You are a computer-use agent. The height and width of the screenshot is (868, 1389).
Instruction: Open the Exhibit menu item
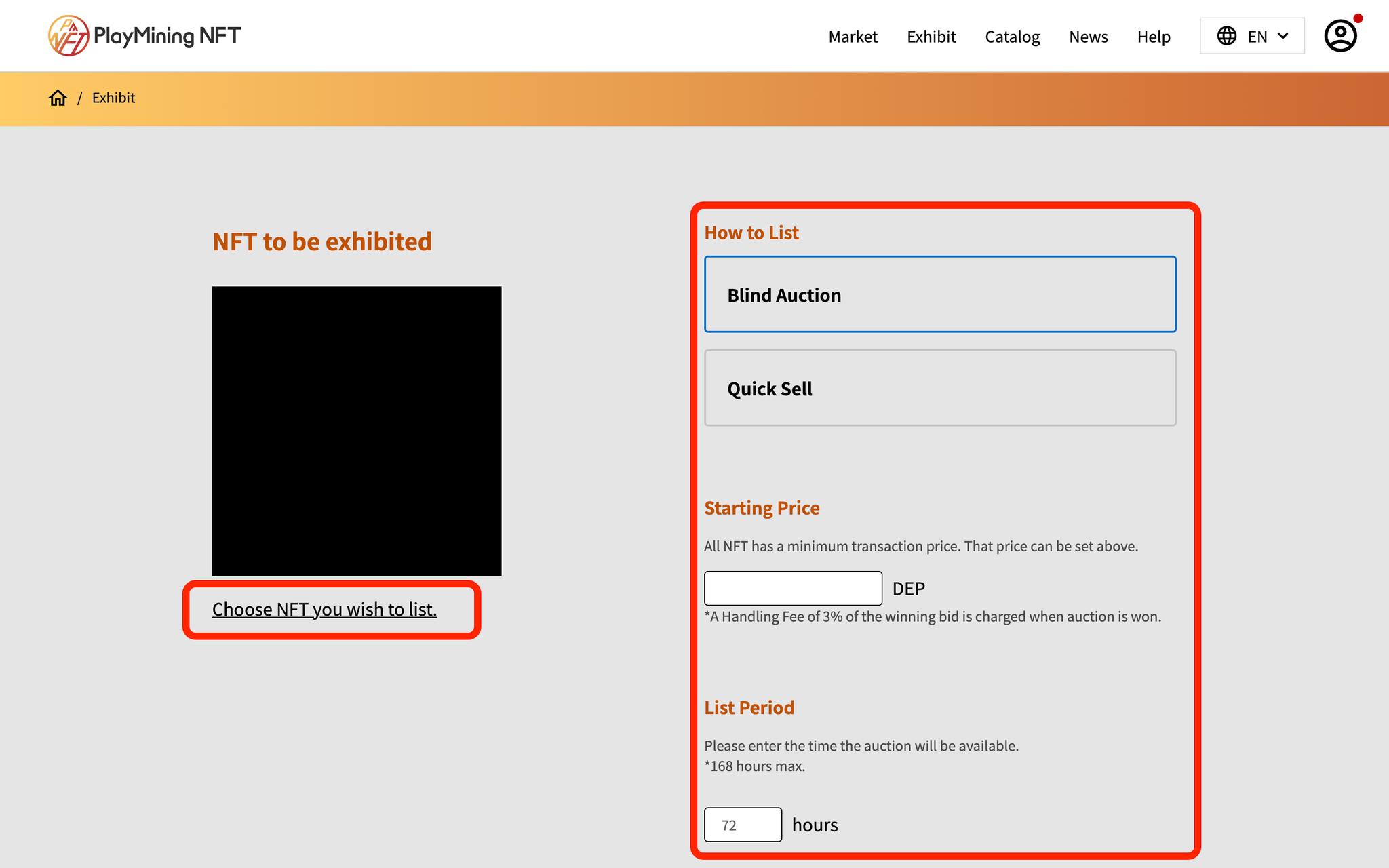coord(931,37)
